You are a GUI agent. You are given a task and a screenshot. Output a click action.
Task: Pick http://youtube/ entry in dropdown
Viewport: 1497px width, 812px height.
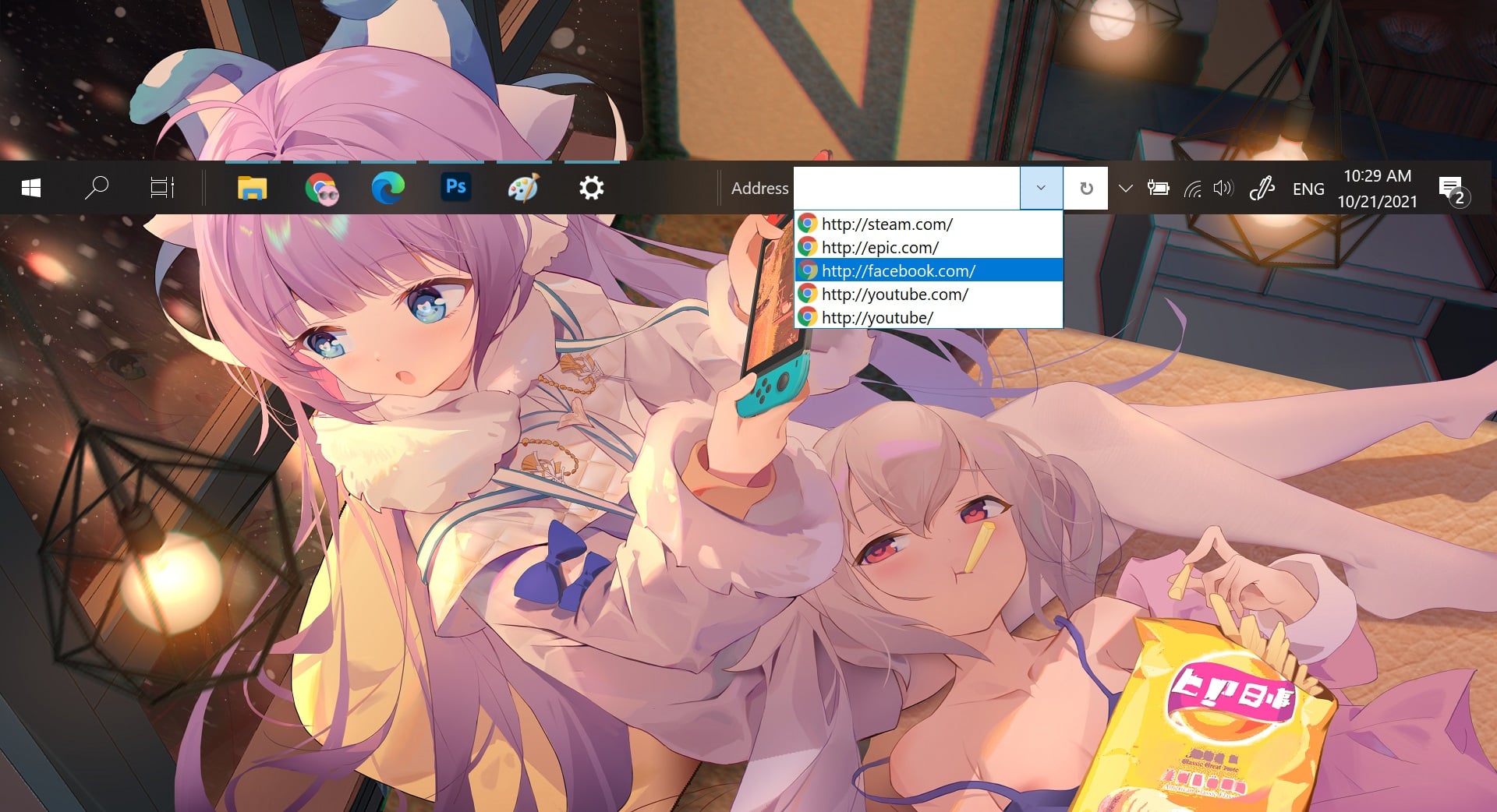pyautogui.click(x=929, y=317)
